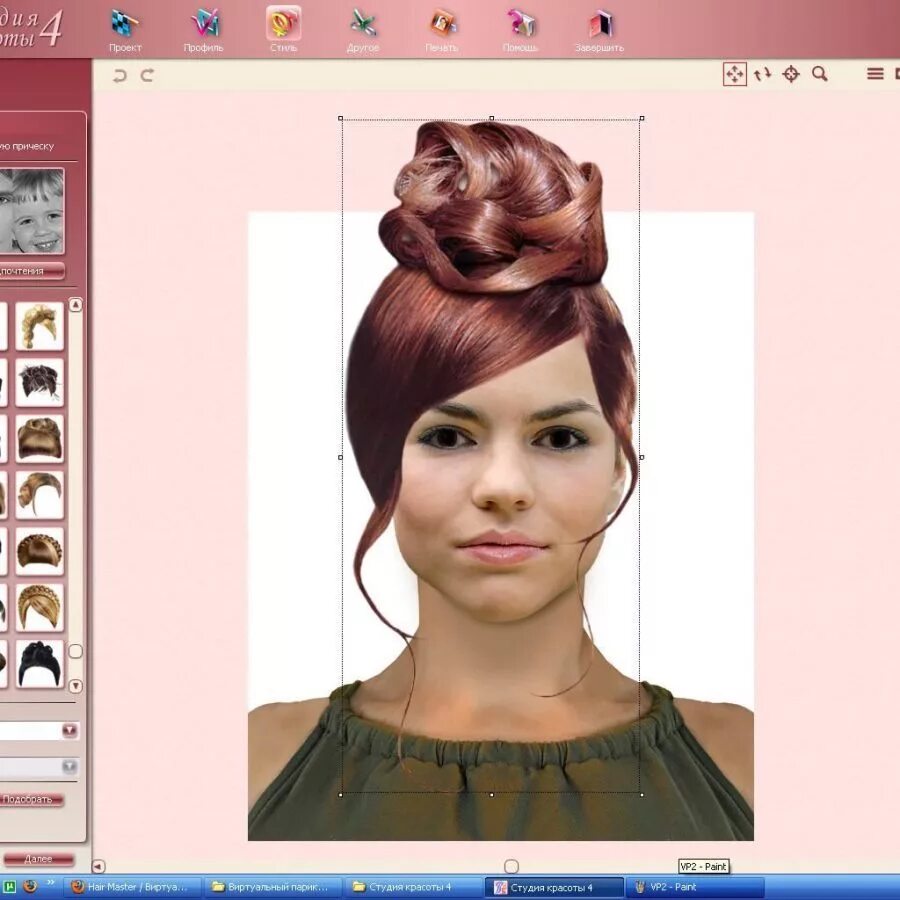900x900 pixels.
Task: Select the crosshair center tool
Action: [791, 74]
